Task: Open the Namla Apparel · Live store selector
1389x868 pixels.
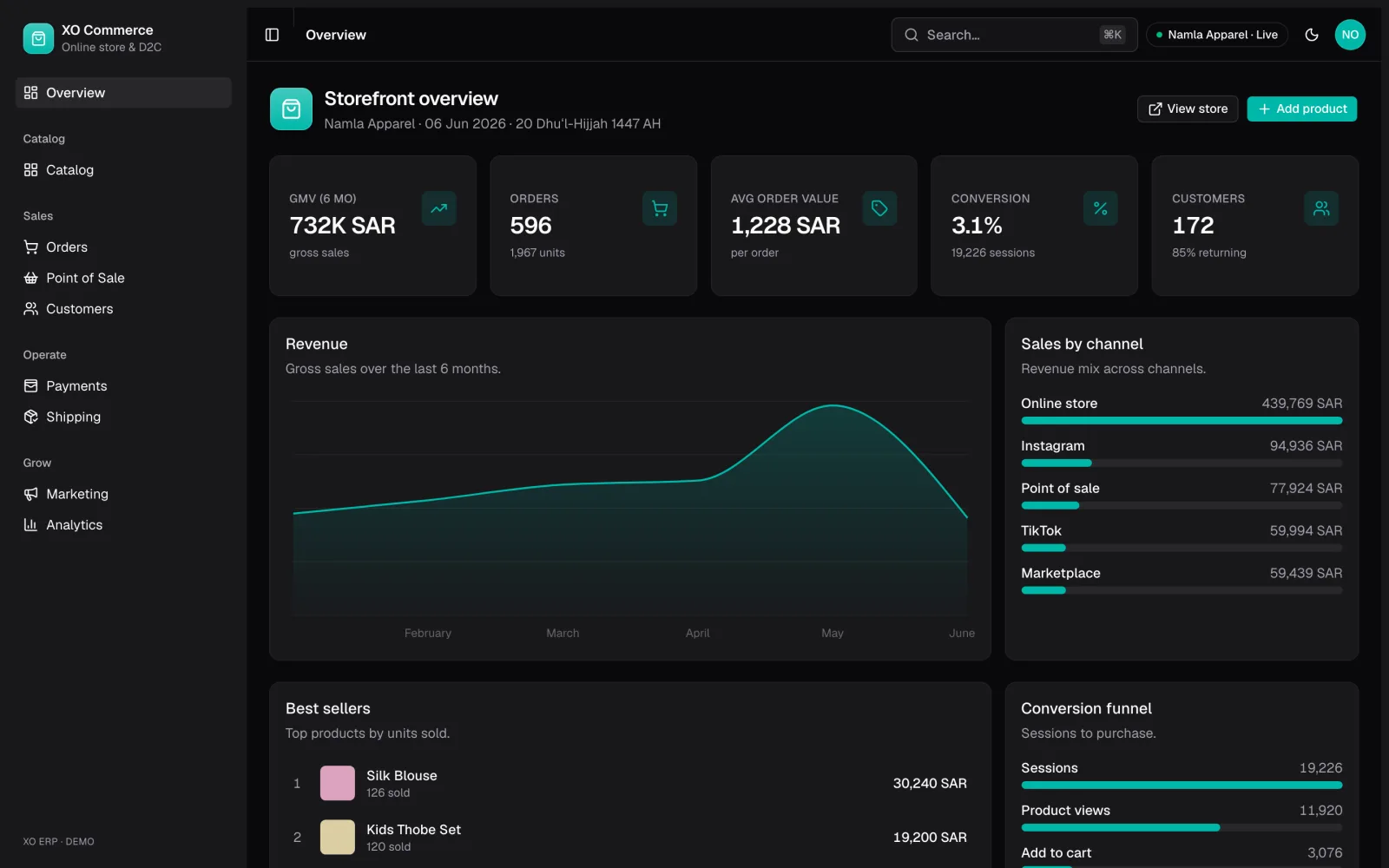Action: pyautogui.click(x=1217, y=35)
